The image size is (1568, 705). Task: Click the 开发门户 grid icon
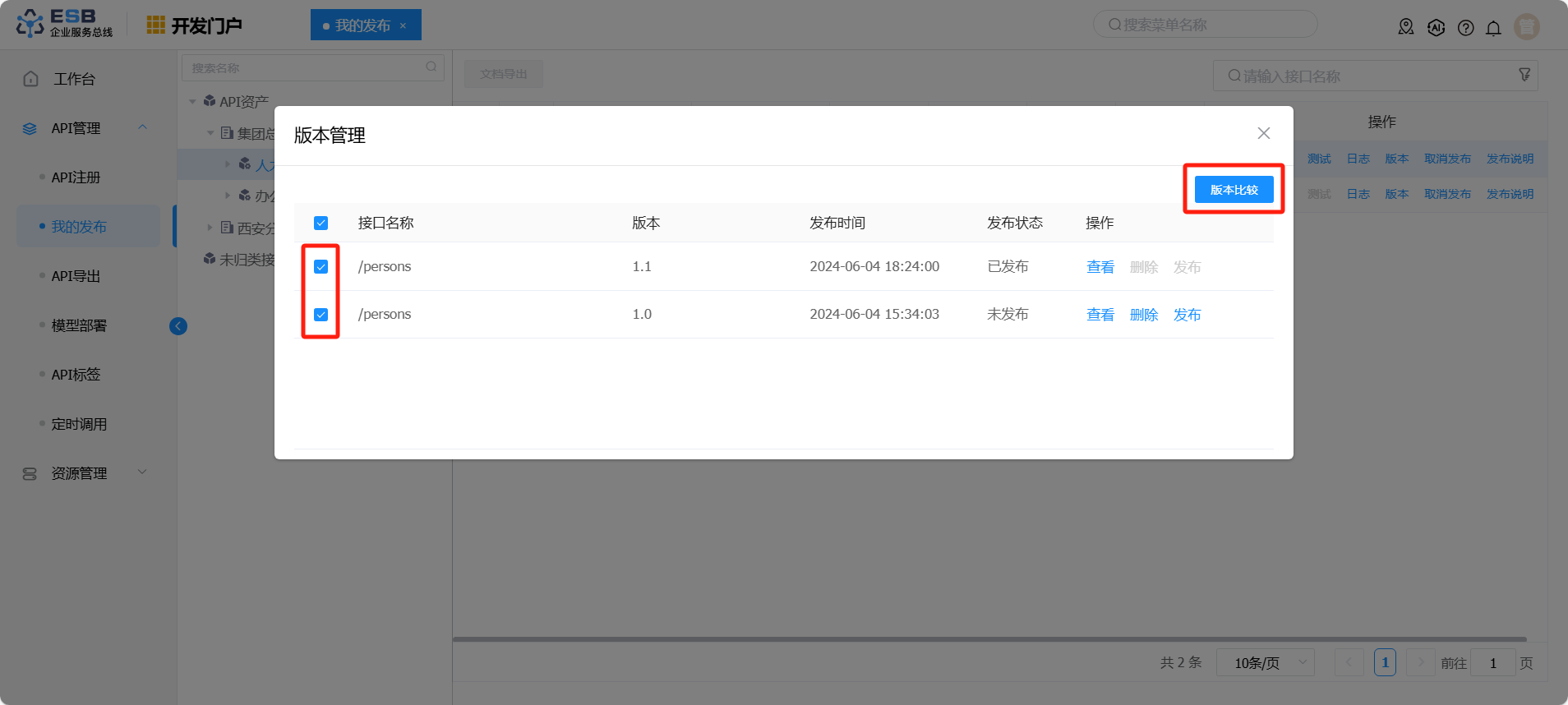pos(155,25)
